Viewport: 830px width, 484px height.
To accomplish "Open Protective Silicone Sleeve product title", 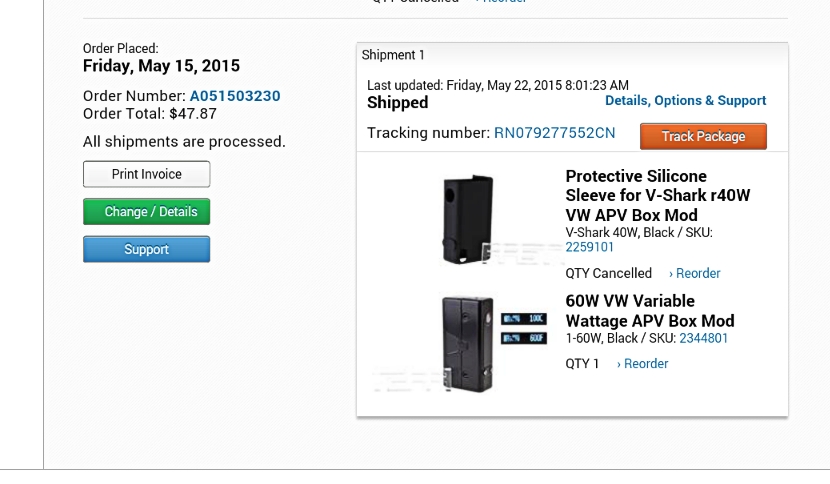I will pyautogui.click(x=657, y=195).
